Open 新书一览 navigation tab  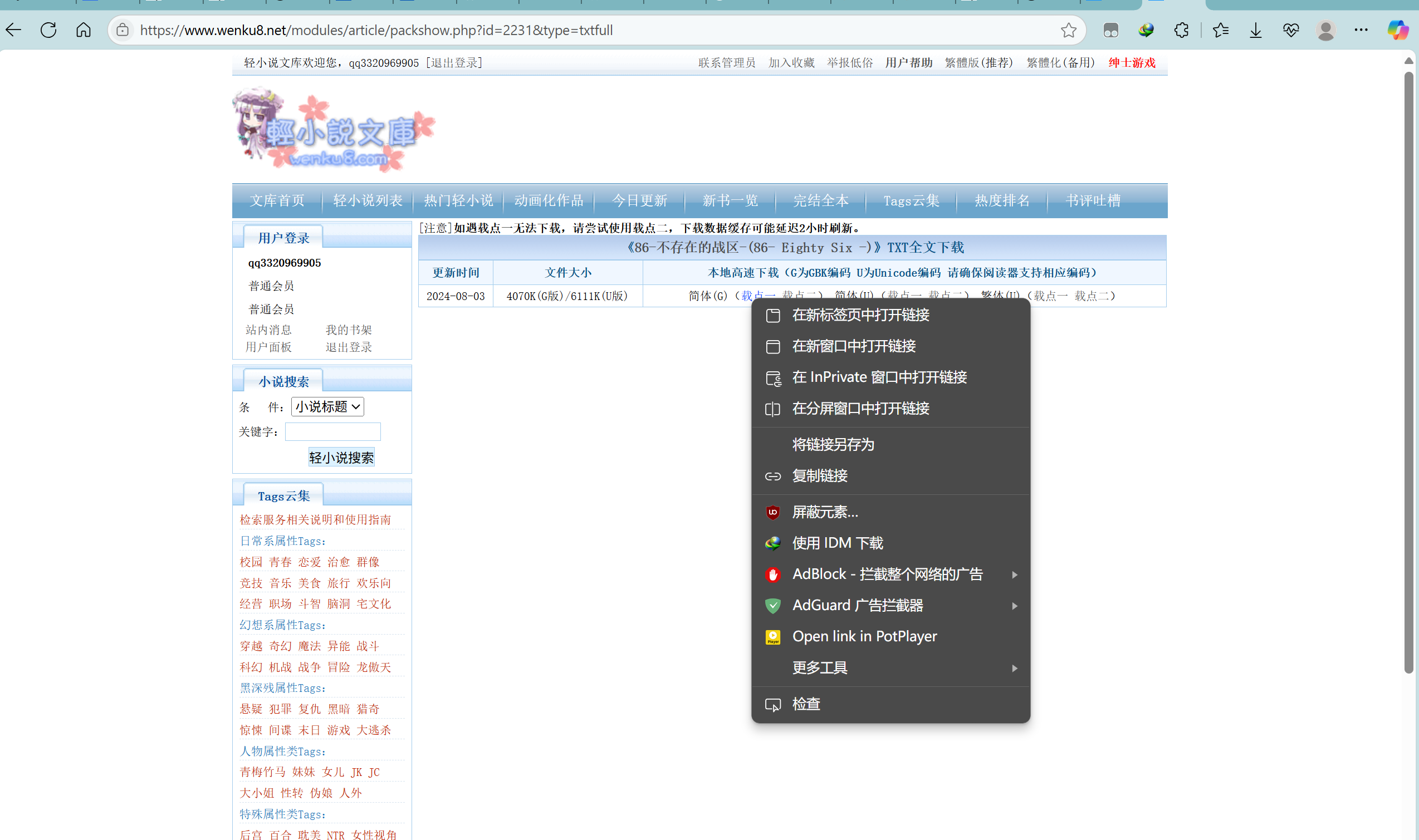tap(730, 200)
